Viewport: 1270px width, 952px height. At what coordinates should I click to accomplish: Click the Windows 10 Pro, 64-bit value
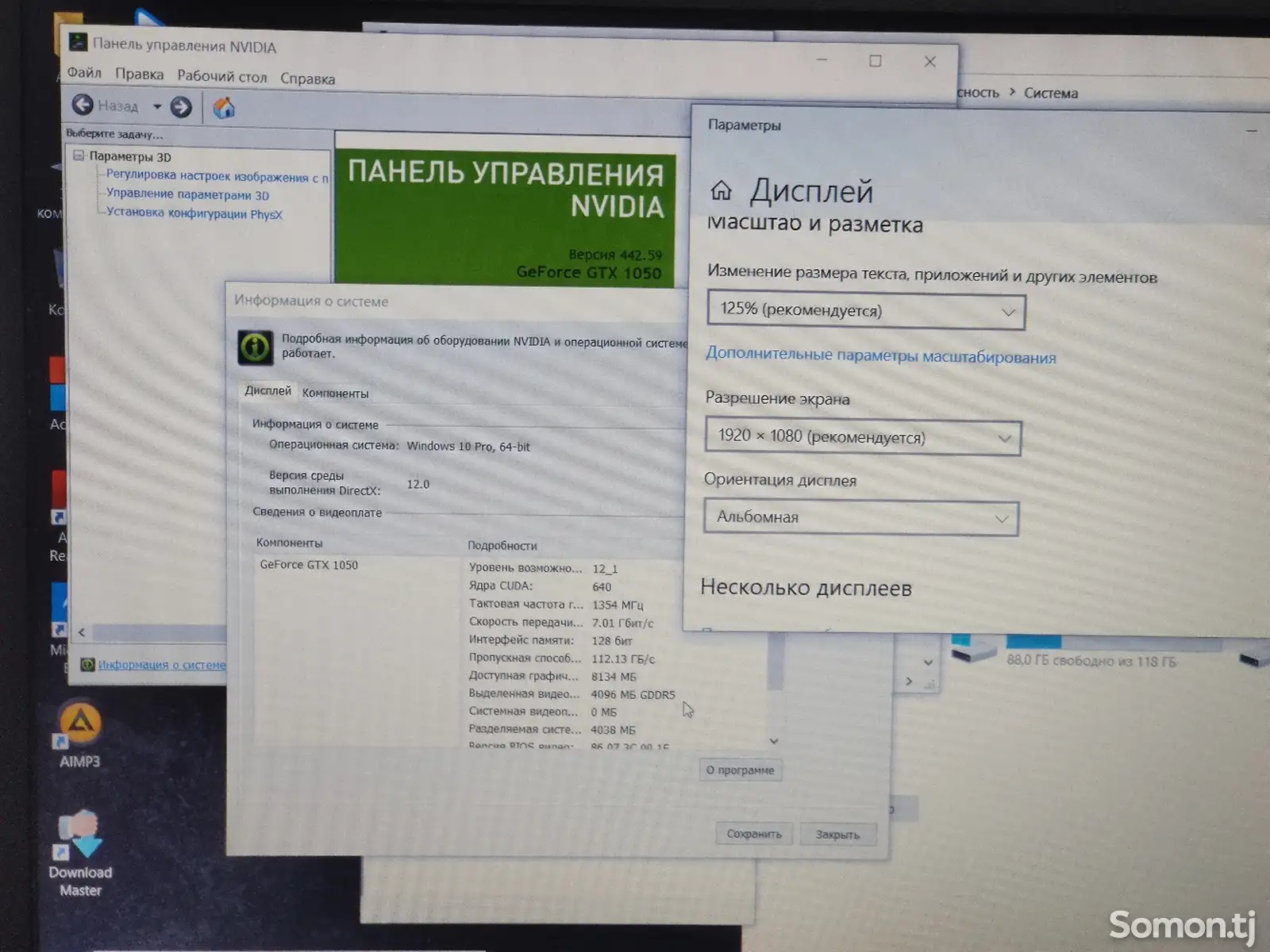pos(468,447)
